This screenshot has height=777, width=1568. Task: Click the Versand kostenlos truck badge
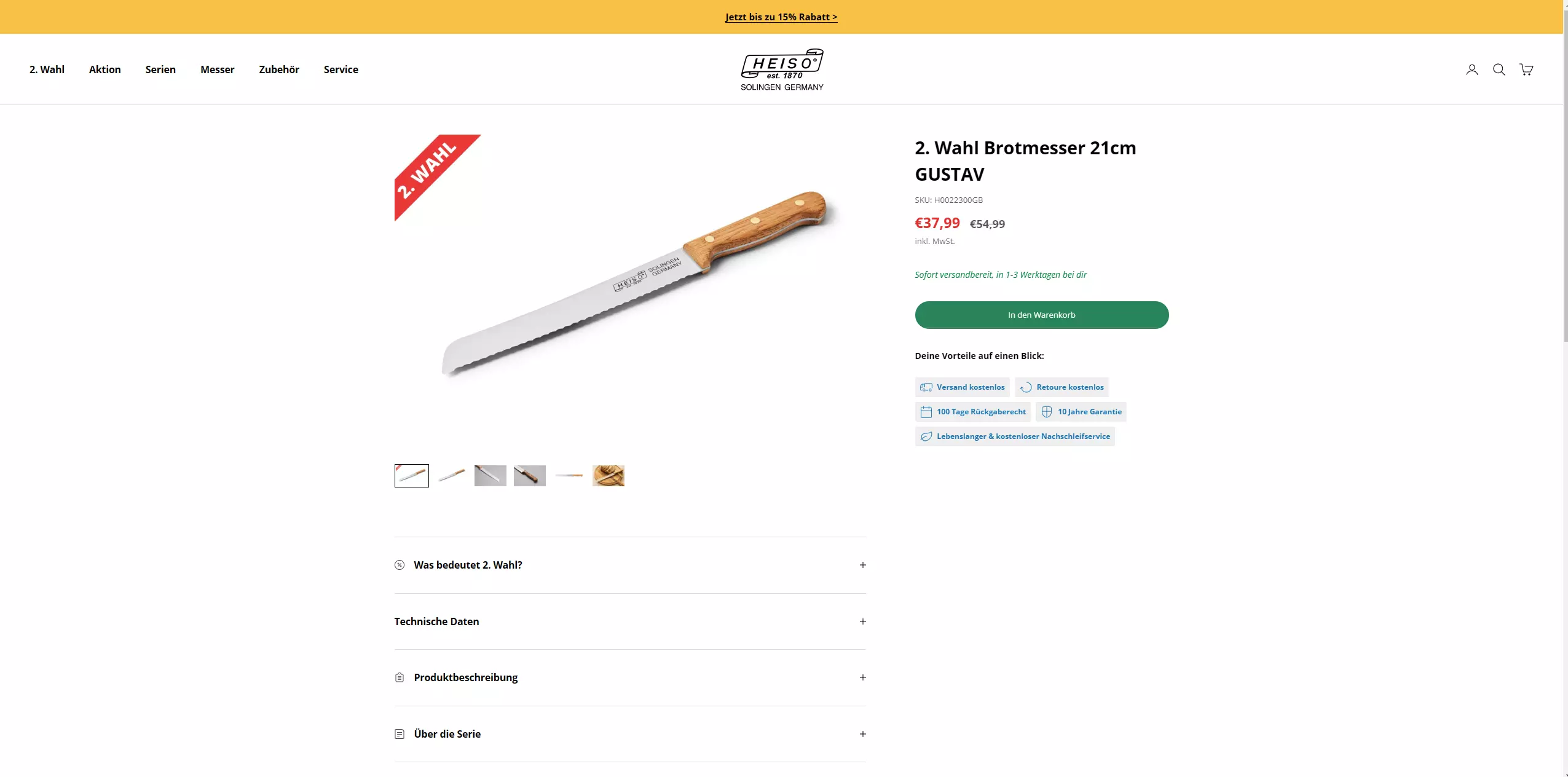click(962, 387)
